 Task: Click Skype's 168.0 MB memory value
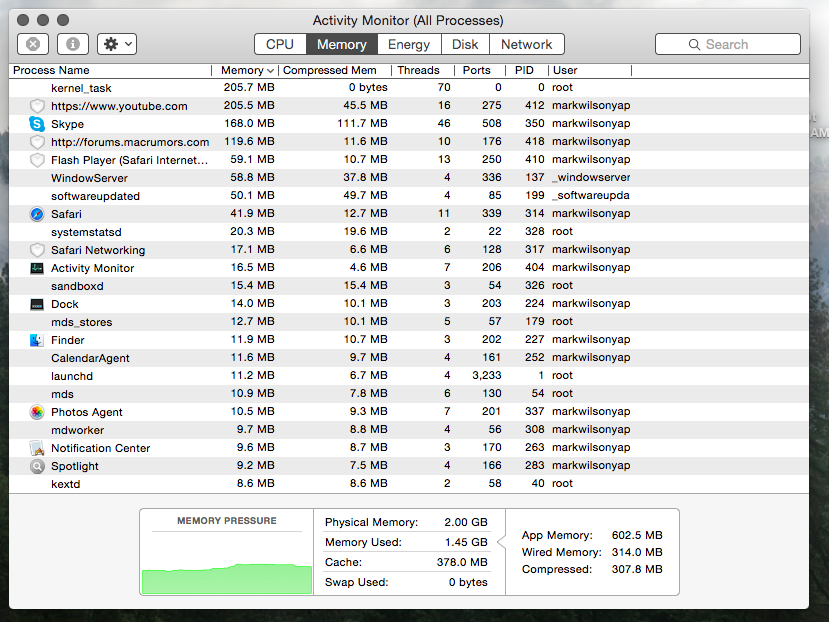(x=250, y=123)
